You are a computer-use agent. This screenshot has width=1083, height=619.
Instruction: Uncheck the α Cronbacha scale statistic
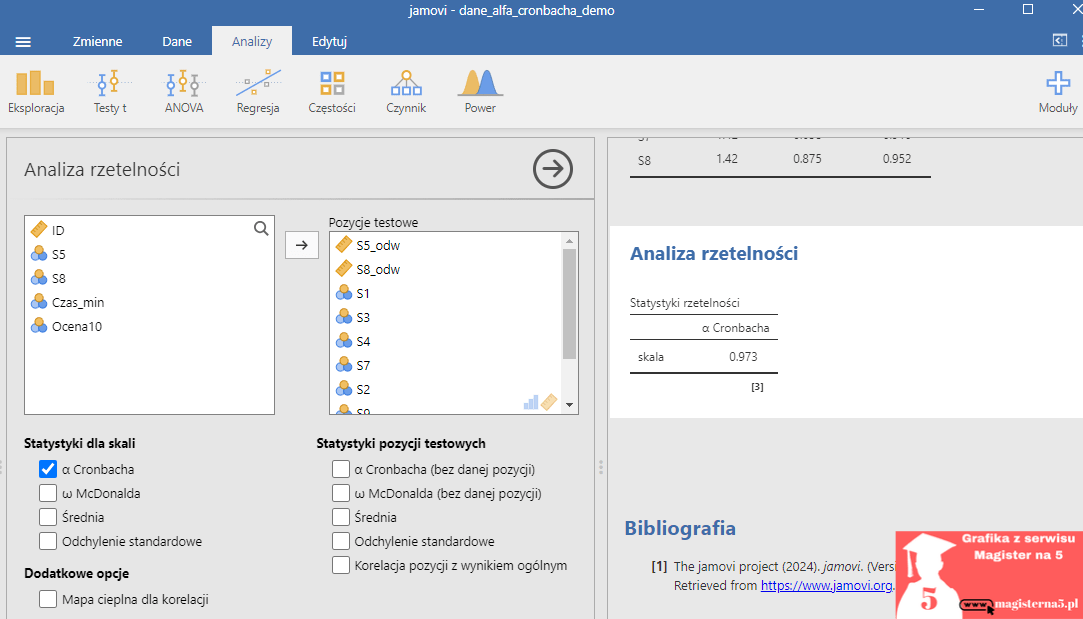pyautogui.click(x=48, y=468)
